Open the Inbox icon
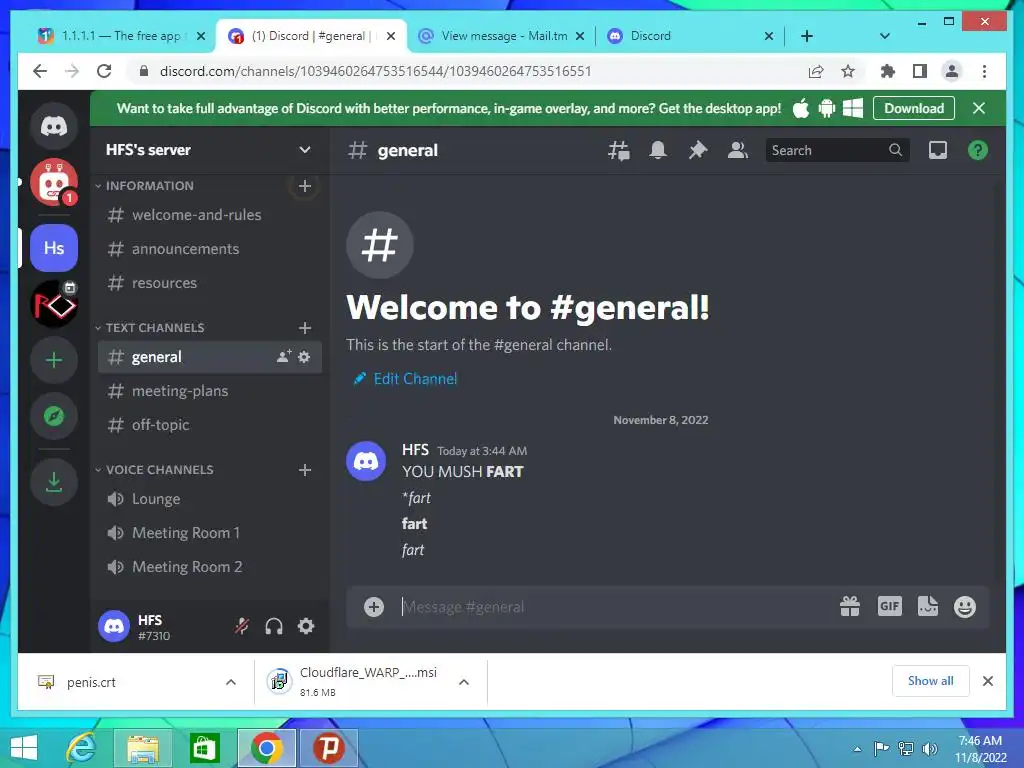This screenshot has height=768, width=1024. tap(938, 151)
